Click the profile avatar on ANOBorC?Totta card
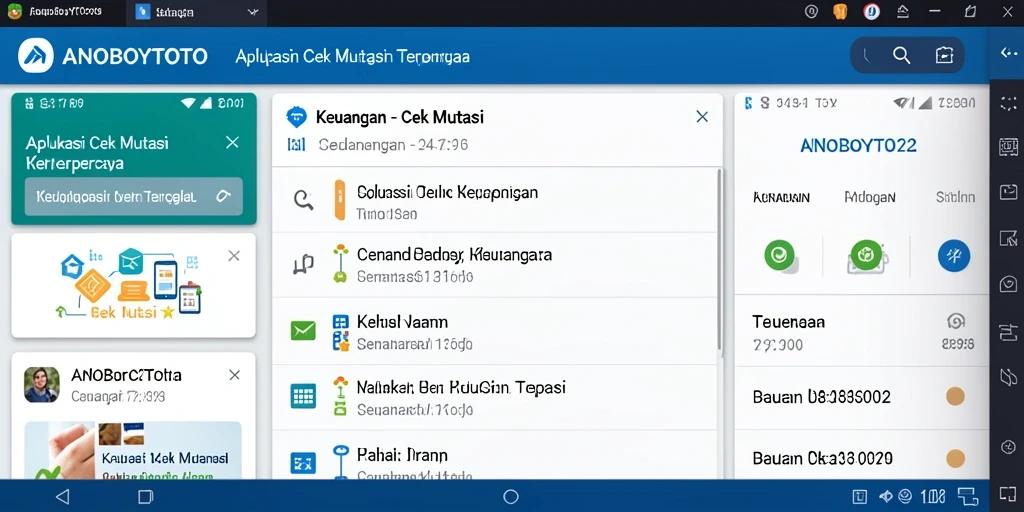Image resolution: width=1024 pixels, height=512 pixels. 42,384
